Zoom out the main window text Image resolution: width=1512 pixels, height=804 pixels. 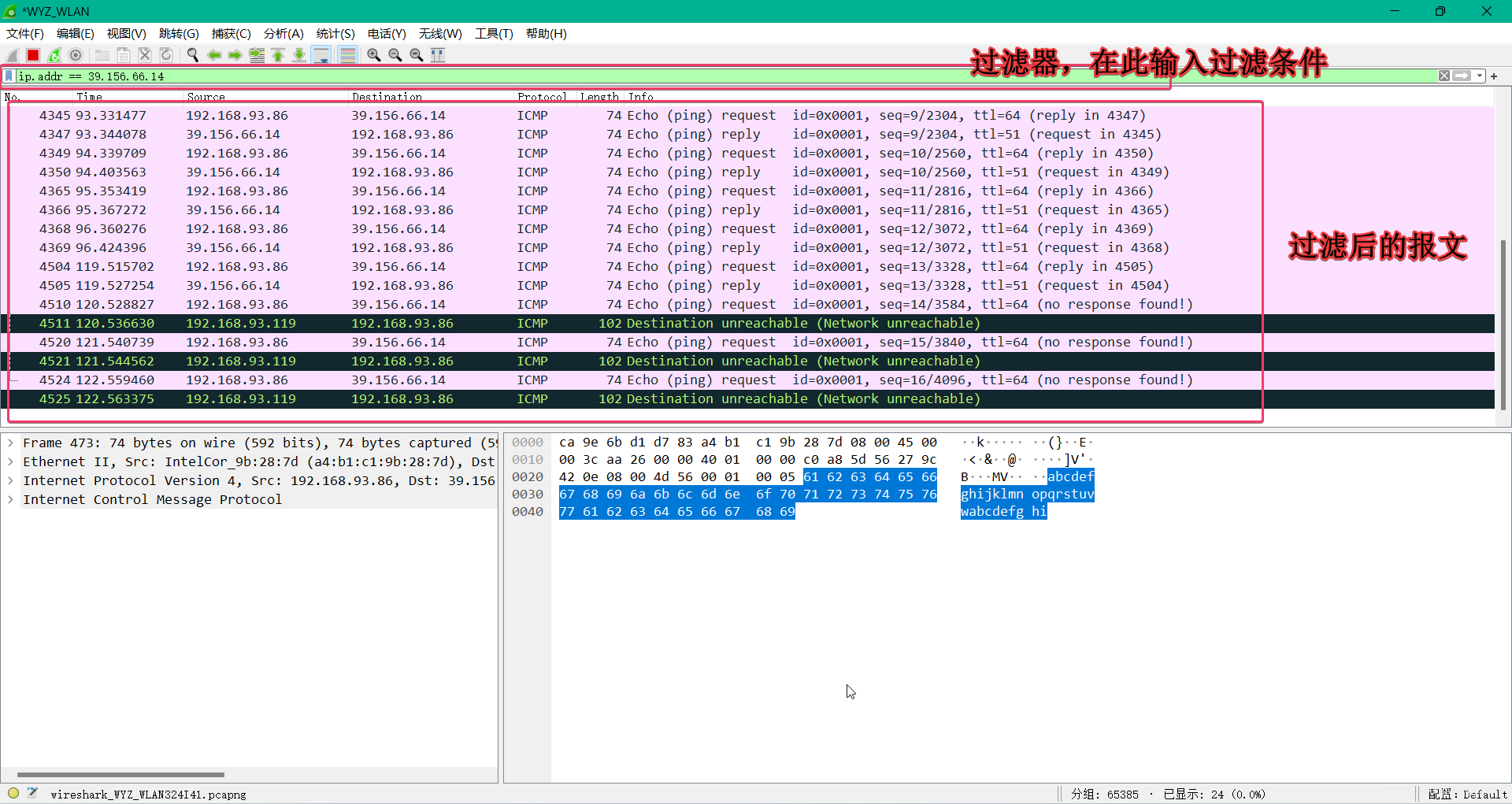click(395, 55)
